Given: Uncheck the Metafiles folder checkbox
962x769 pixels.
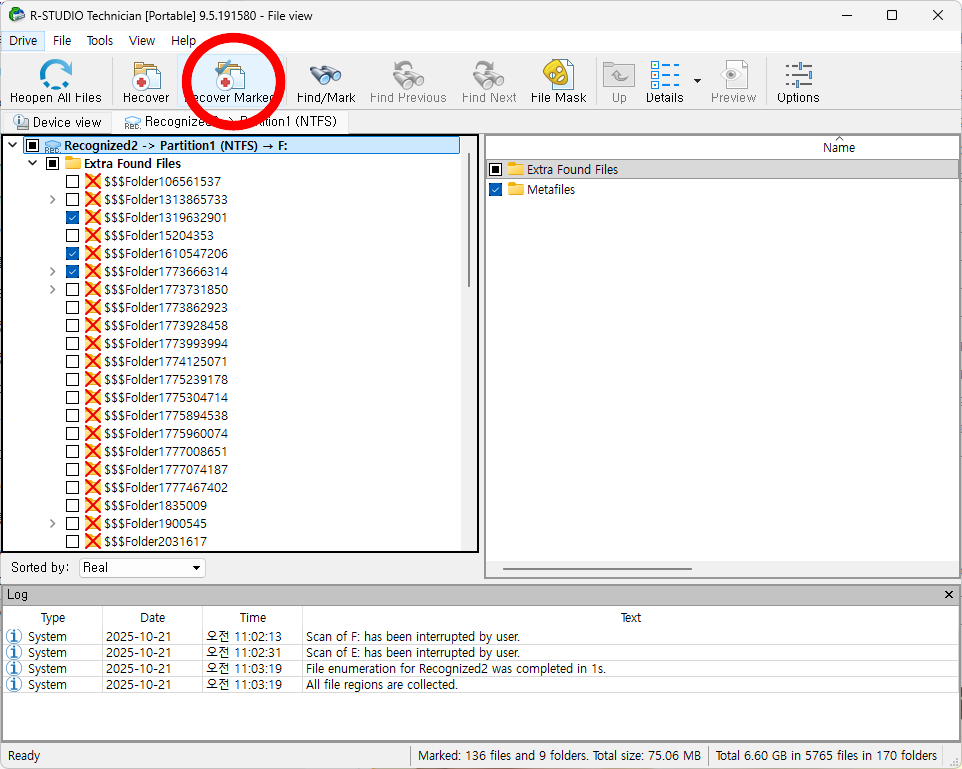Looking at the screenshot, I should pos(495,190).
